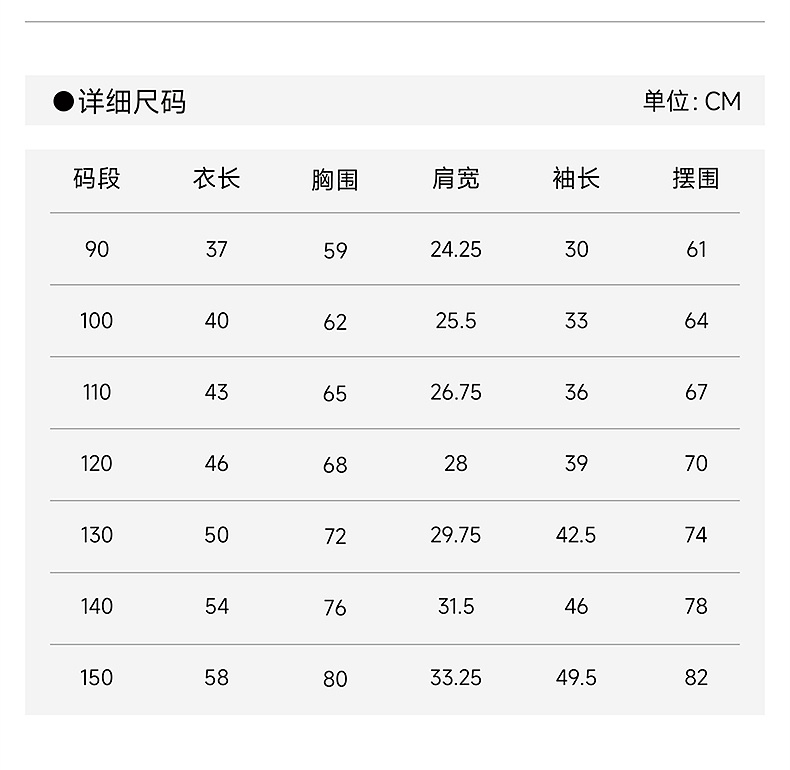Click size 90 in the 码段 column
The image size is (790, 770).
tap(97, 249)
